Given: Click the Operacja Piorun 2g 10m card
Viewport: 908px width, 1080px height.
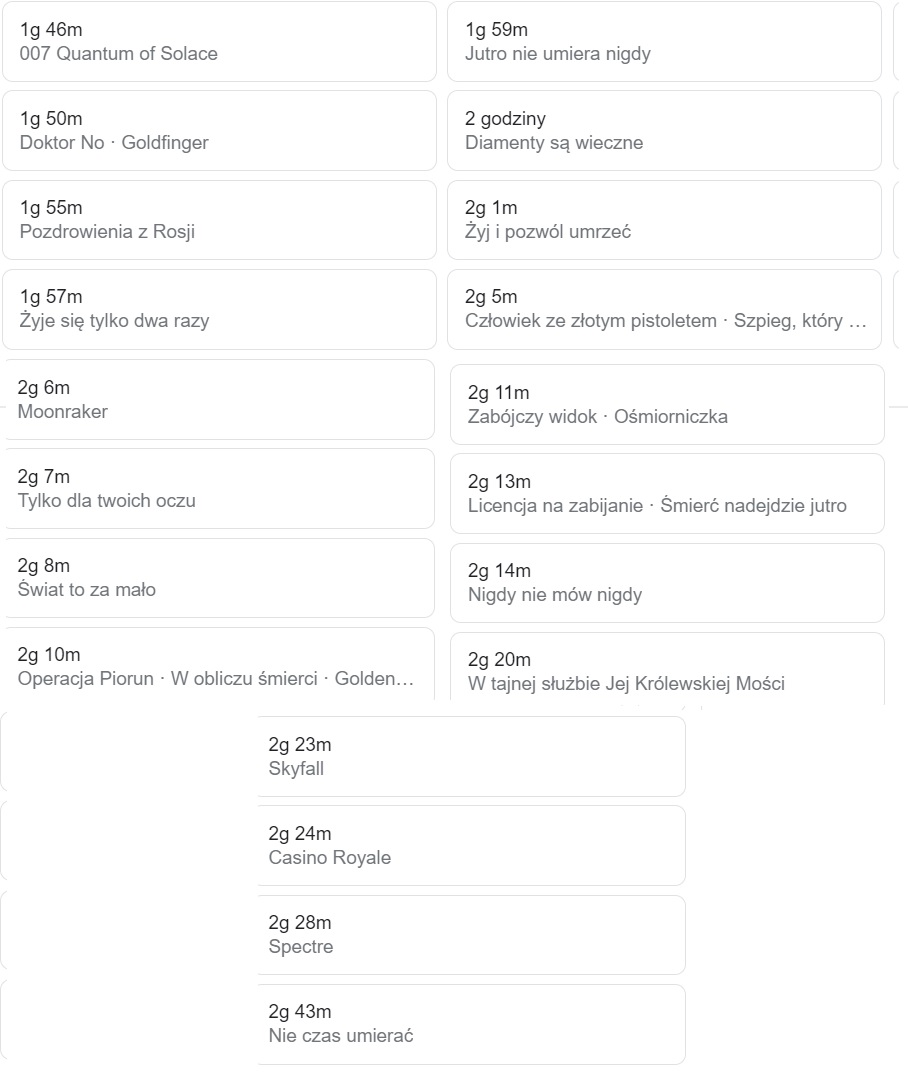Looking at the screenshot, I should [x=219, y=665].
